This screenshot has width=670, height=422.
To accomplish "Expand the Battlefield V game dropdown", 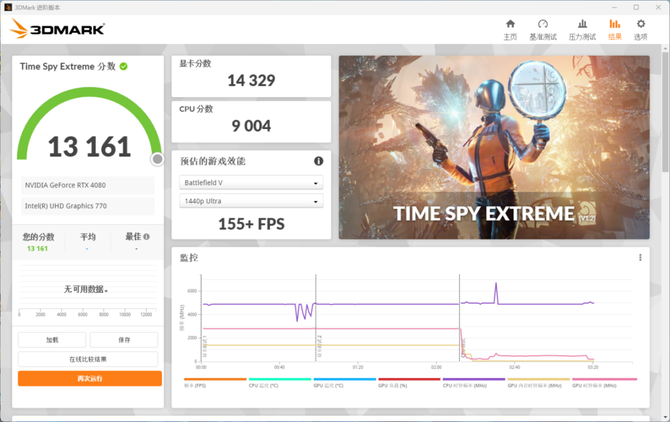I will [x=251, y=183].
